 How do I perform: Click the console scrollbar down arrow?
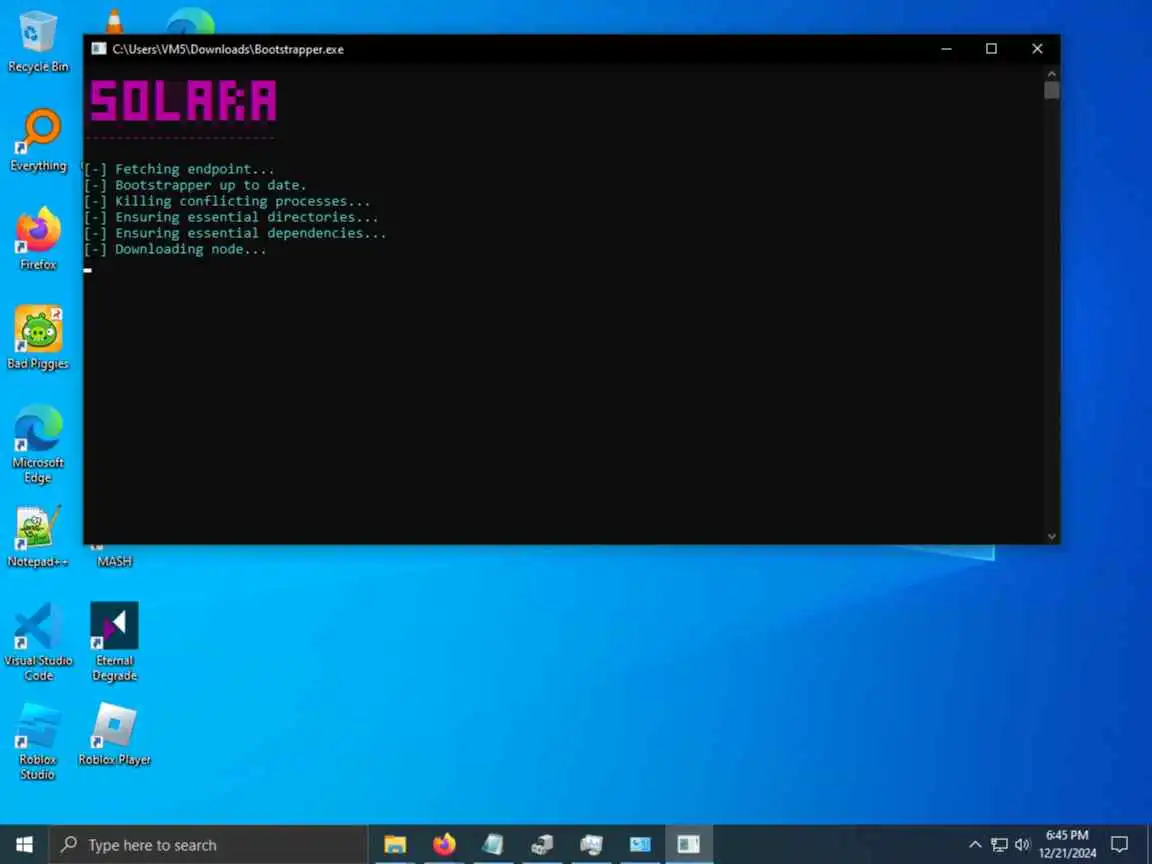pos(1051,537)
